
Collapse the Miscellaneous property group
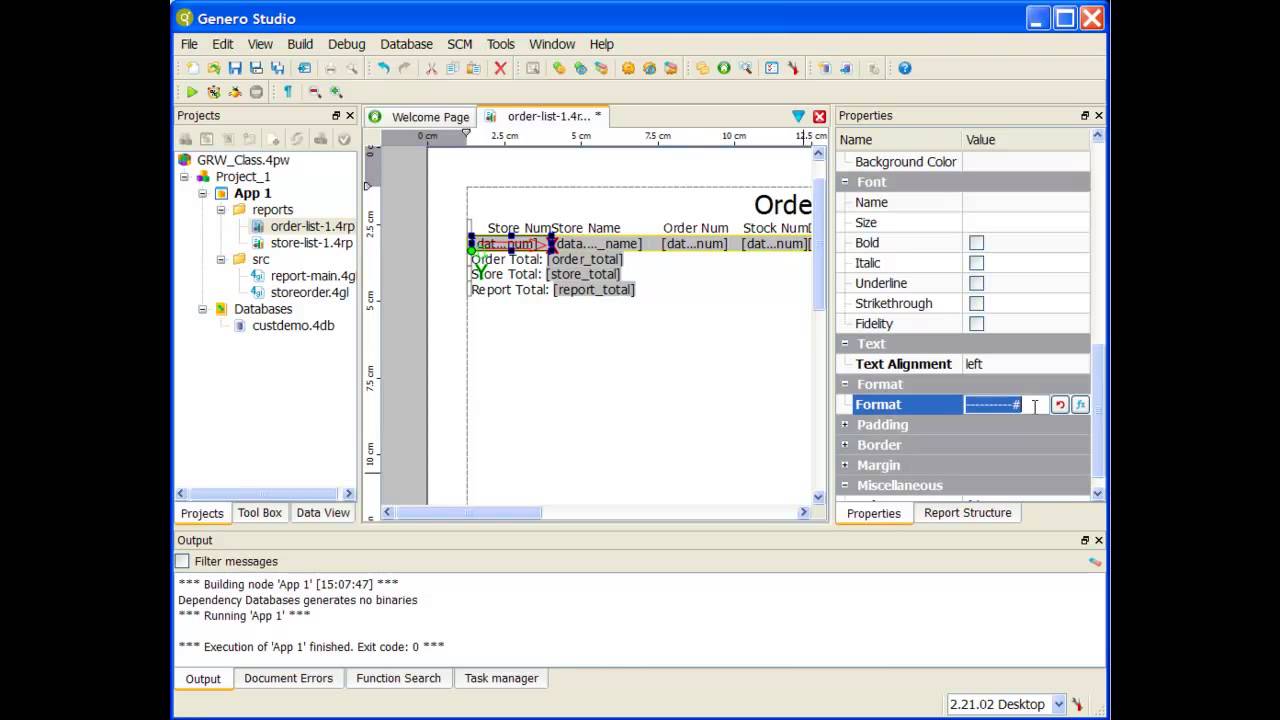(845, 485)
